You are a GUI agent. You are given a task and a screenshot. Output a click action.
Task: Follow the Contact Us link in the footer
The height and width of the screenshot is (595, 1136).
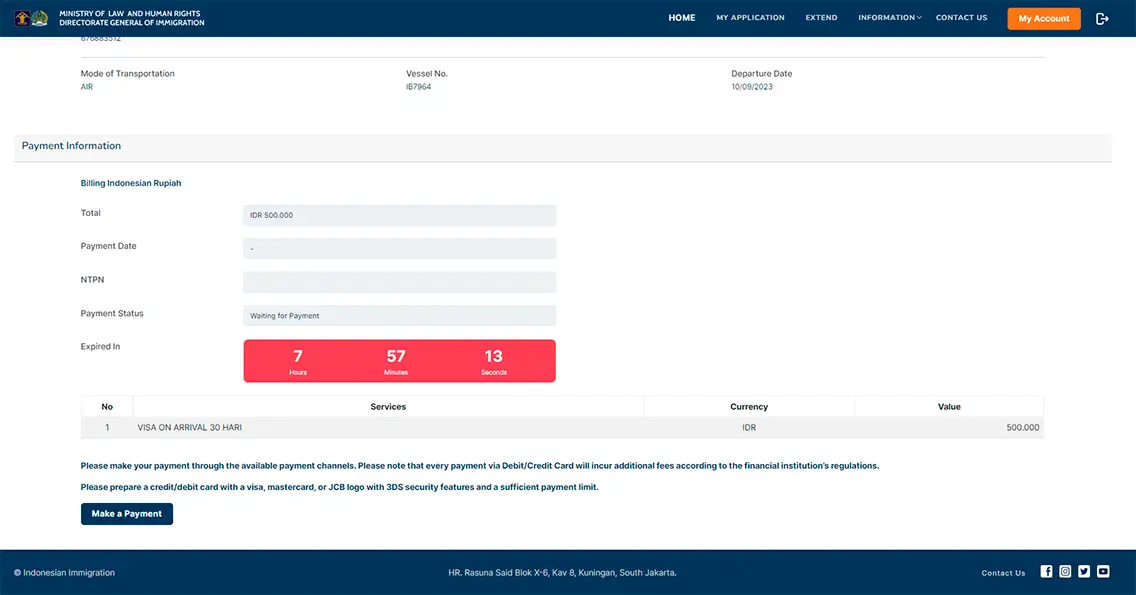[x=1003, y=573]
